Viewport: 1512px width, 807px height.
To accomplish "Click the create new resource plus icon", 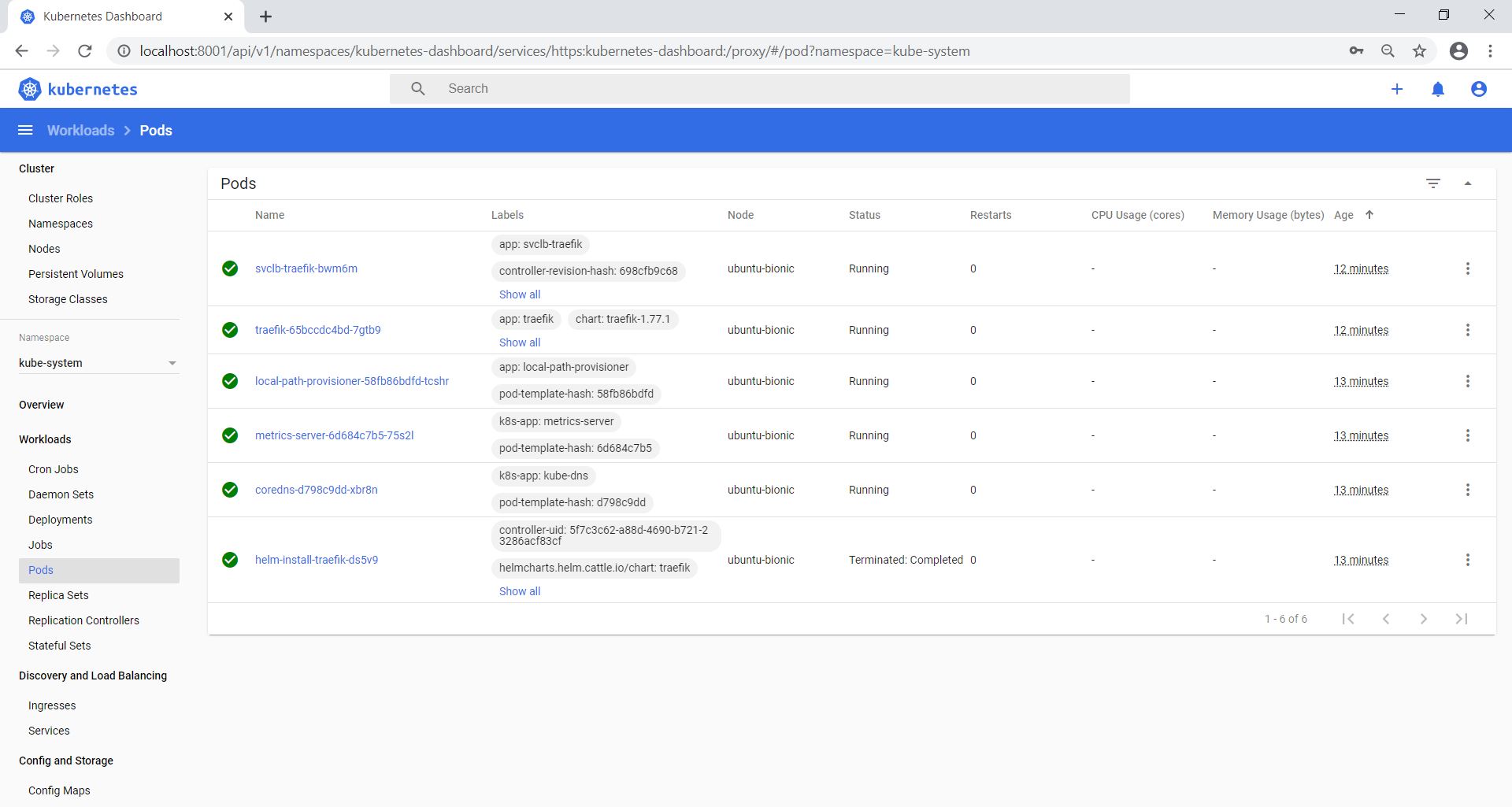I will pyautogui.click(x=1396, y=89).
